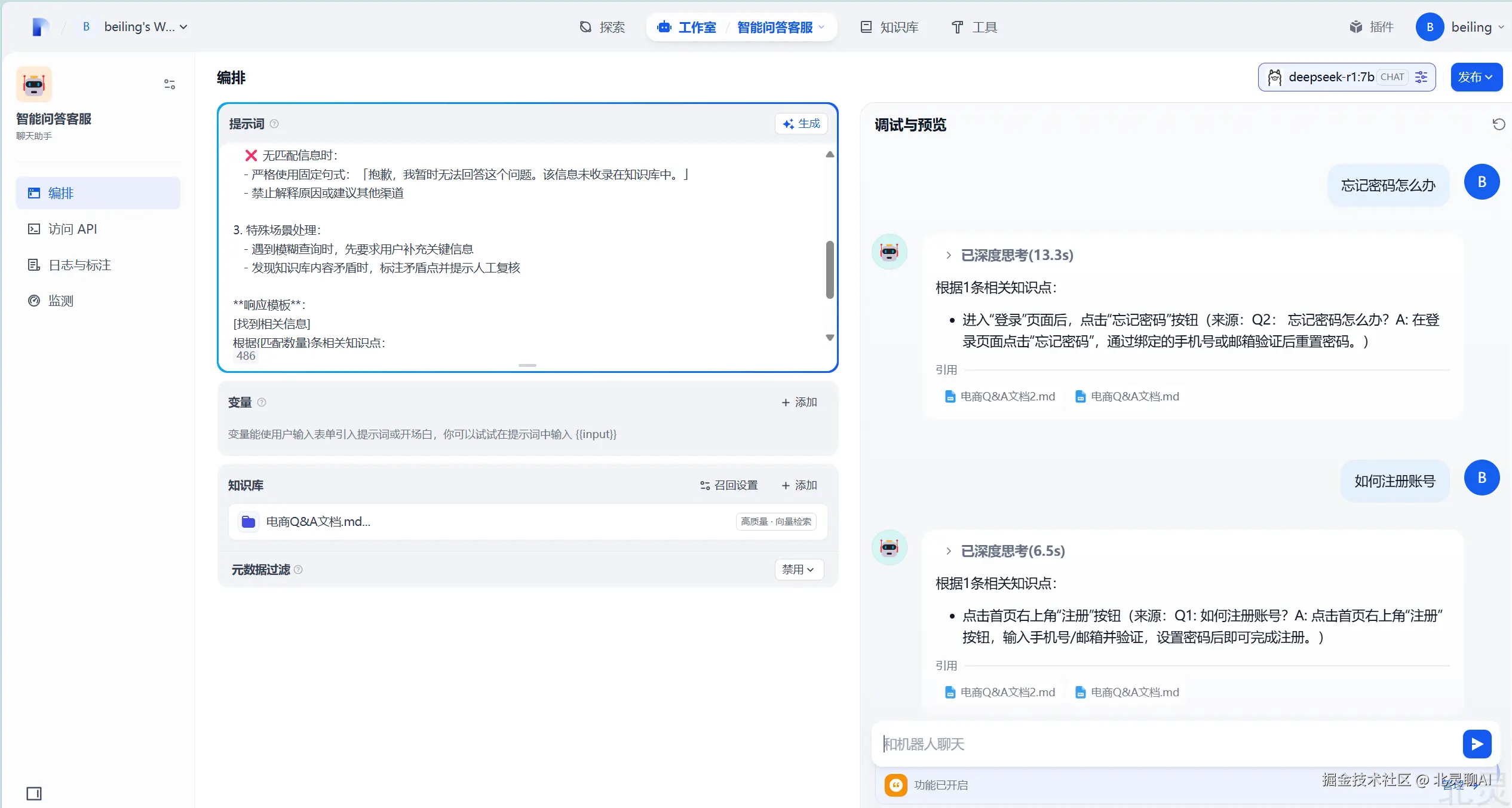Open the 电商Q&A文档.md citation under second answer
1512x808 pixels.
point(1127,692)
